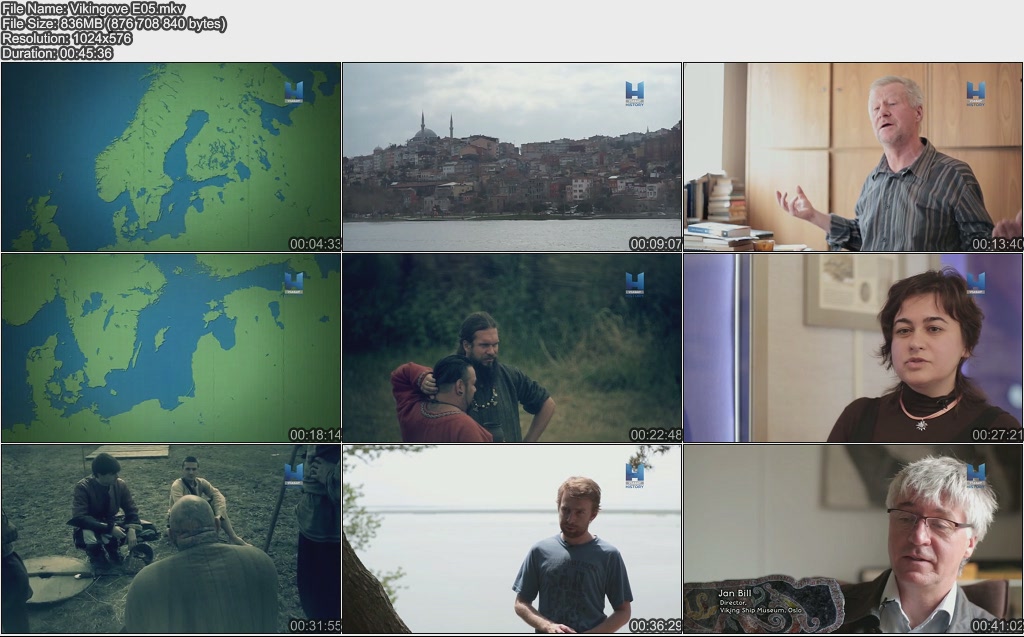The width and height of the screenshot is (1024, 637).
Task: Click the 00:09:07 timestamp
Action: coord(655,244)
